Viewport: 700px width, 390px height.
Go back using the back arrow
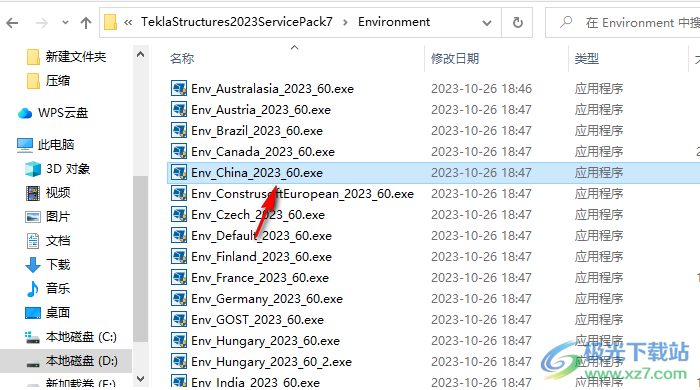pyautogui.click(x=12, y=23)
